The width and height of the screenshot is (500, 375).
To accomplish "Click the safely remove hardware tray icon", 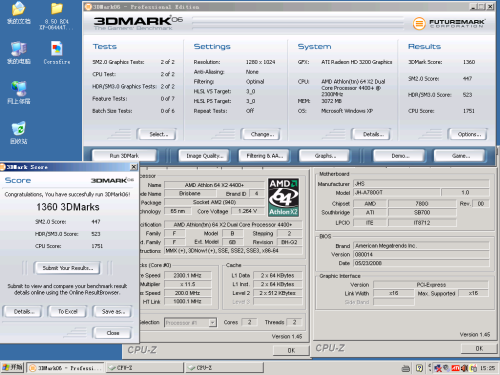I will [473, 368].
